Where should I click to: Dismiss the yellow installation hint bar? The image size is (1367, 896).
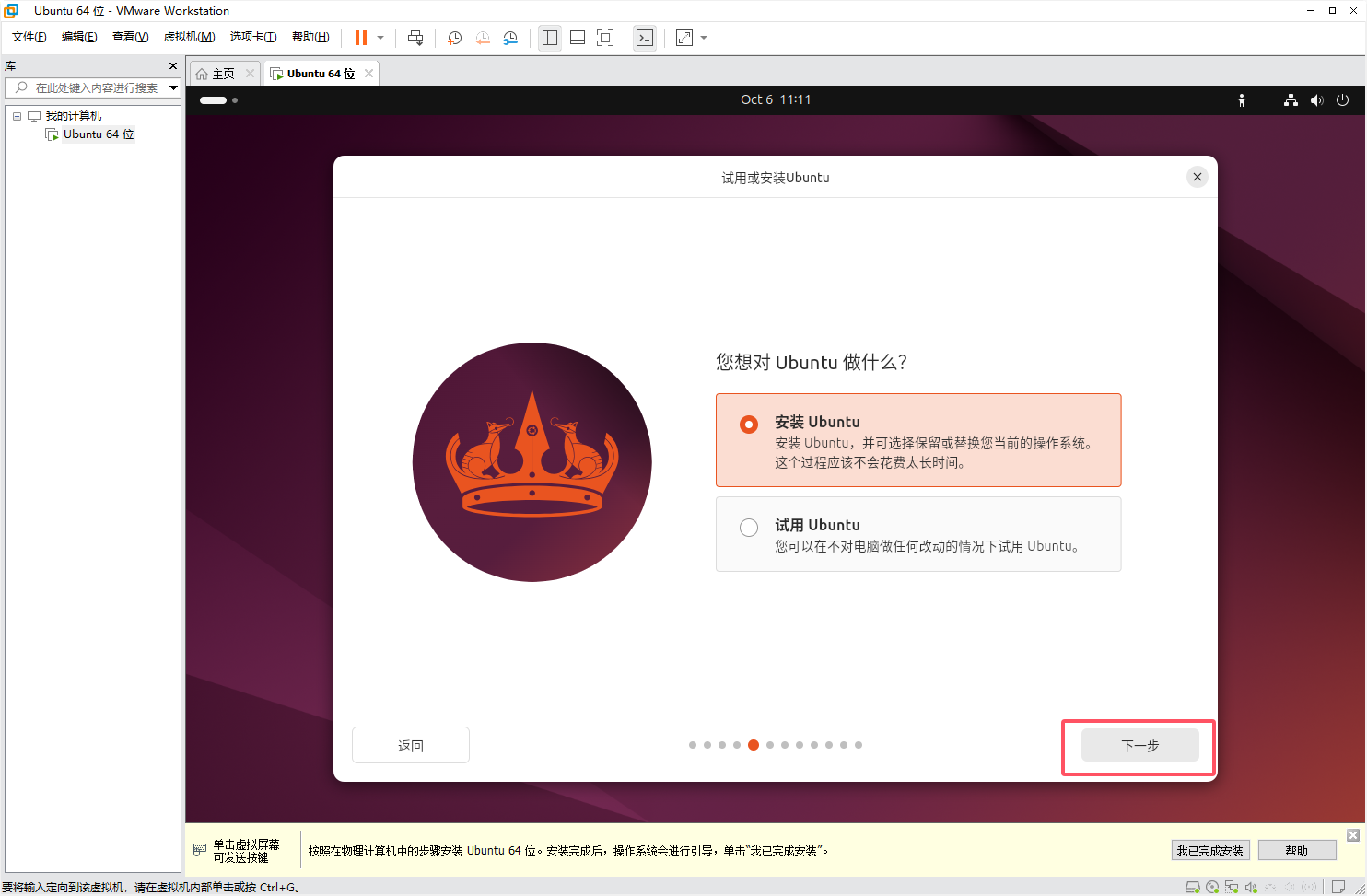(1352, 835)
